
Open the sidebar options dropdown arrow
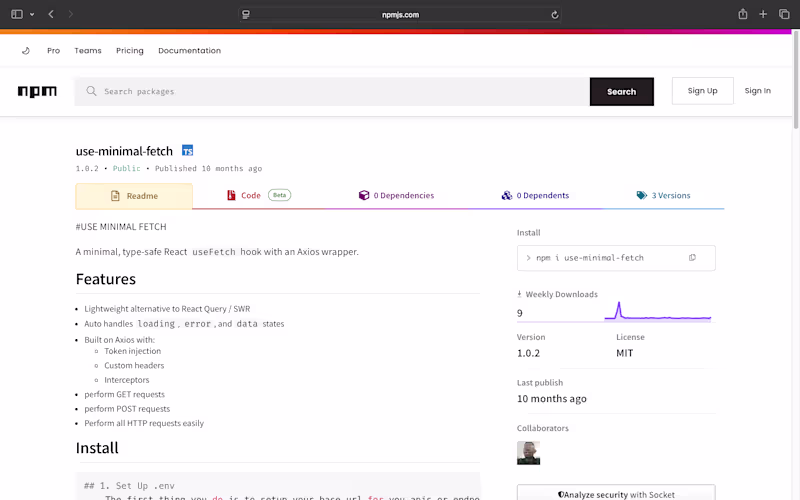click(32, 14)
